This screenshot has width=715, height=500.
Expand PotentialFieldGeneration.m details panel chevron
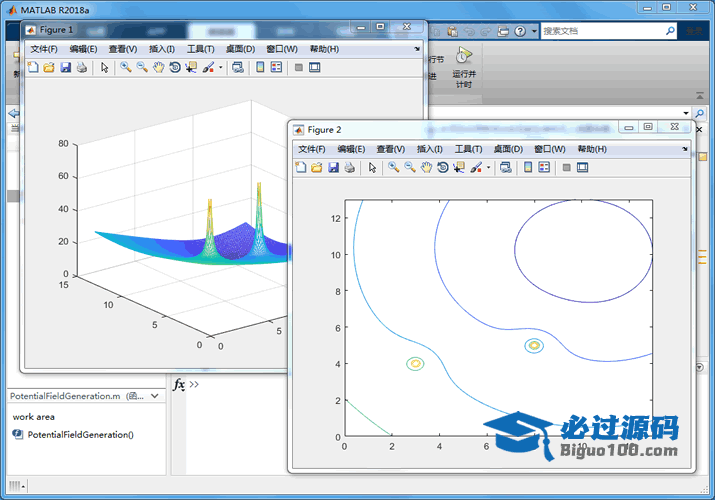pos(155,396)
